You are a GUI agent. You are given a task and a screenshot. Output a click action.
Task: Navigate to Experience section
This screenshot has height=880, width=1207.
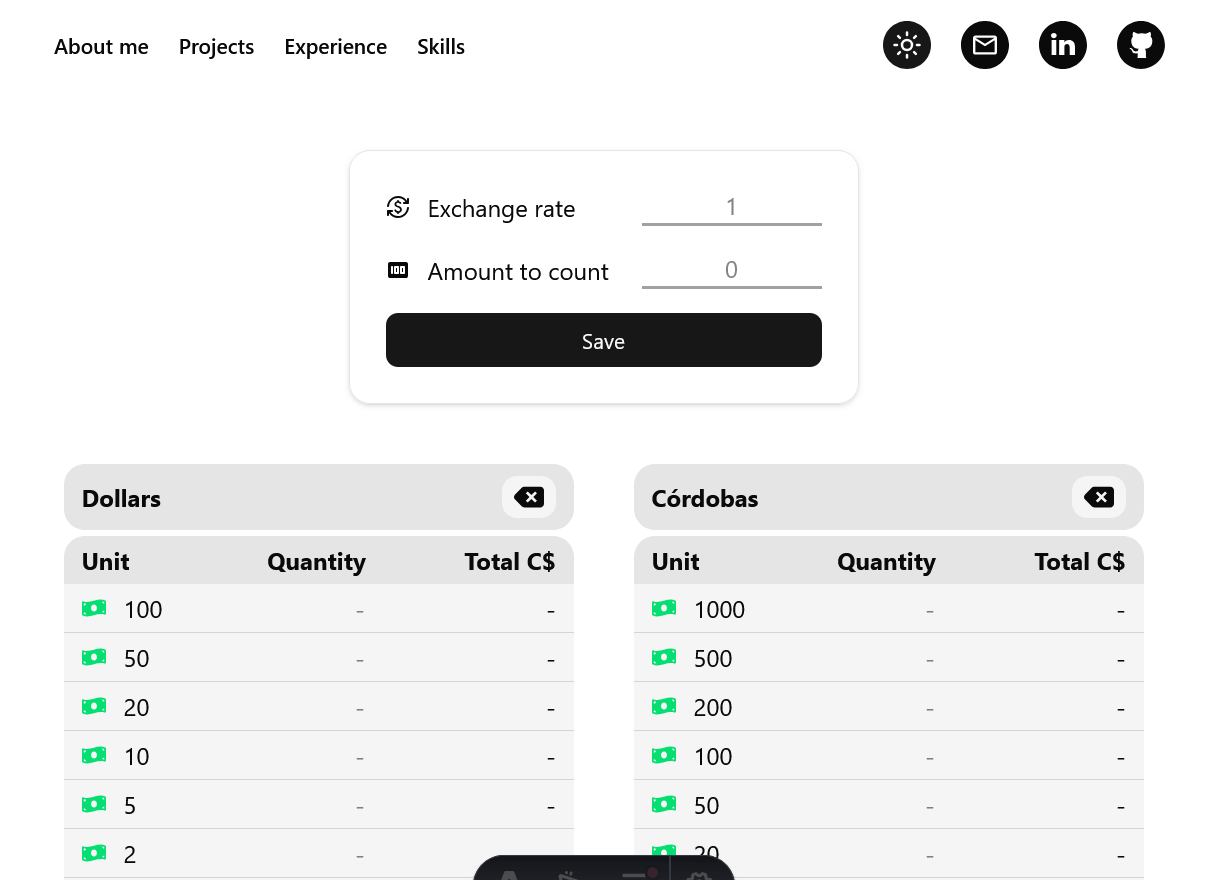pyautogui.click(x=335, y=47)
